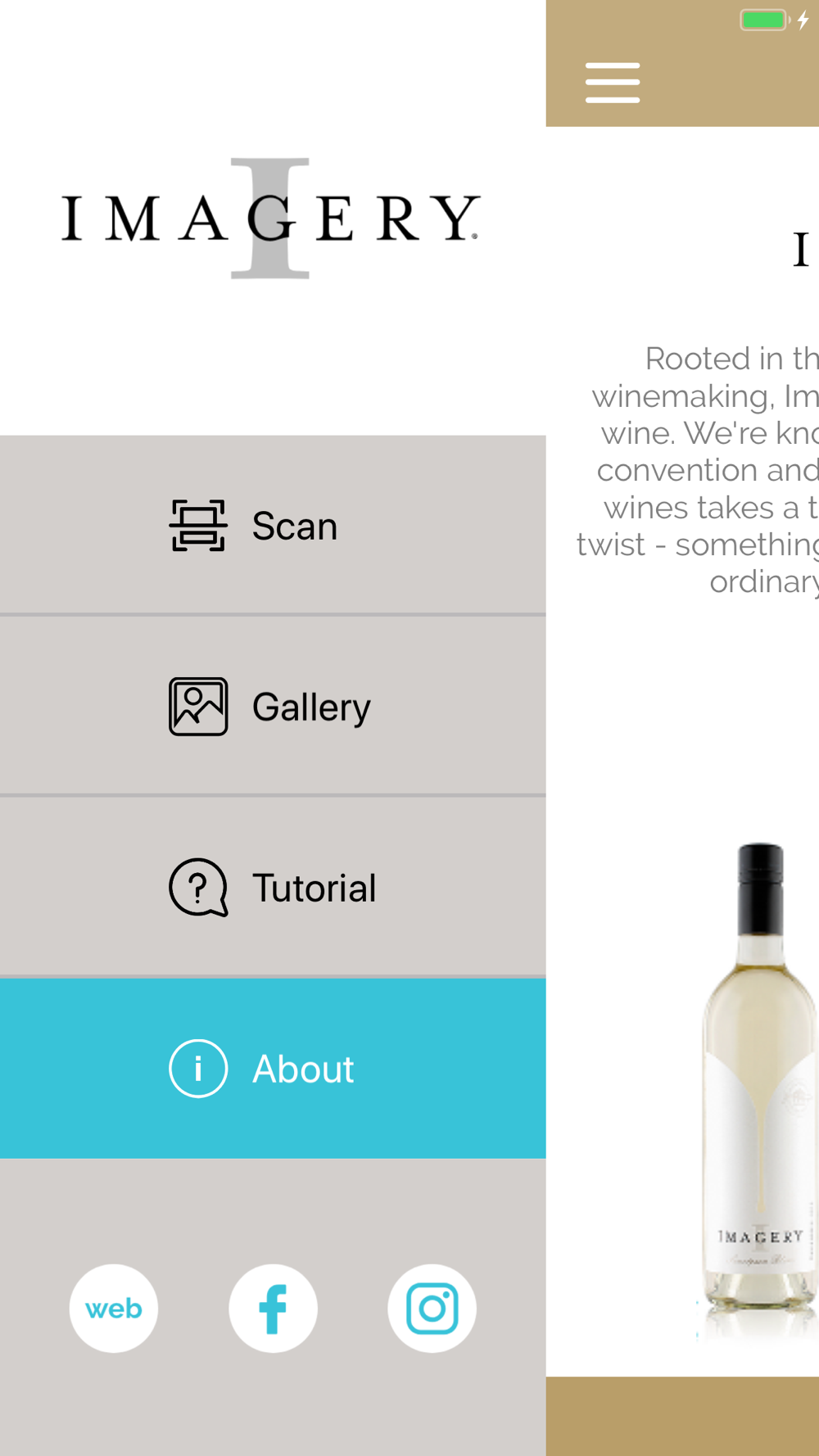The width and height of the screenshot is (819, 1456).
Task: Tap the About description paragraph text
Action: point(698,470)
